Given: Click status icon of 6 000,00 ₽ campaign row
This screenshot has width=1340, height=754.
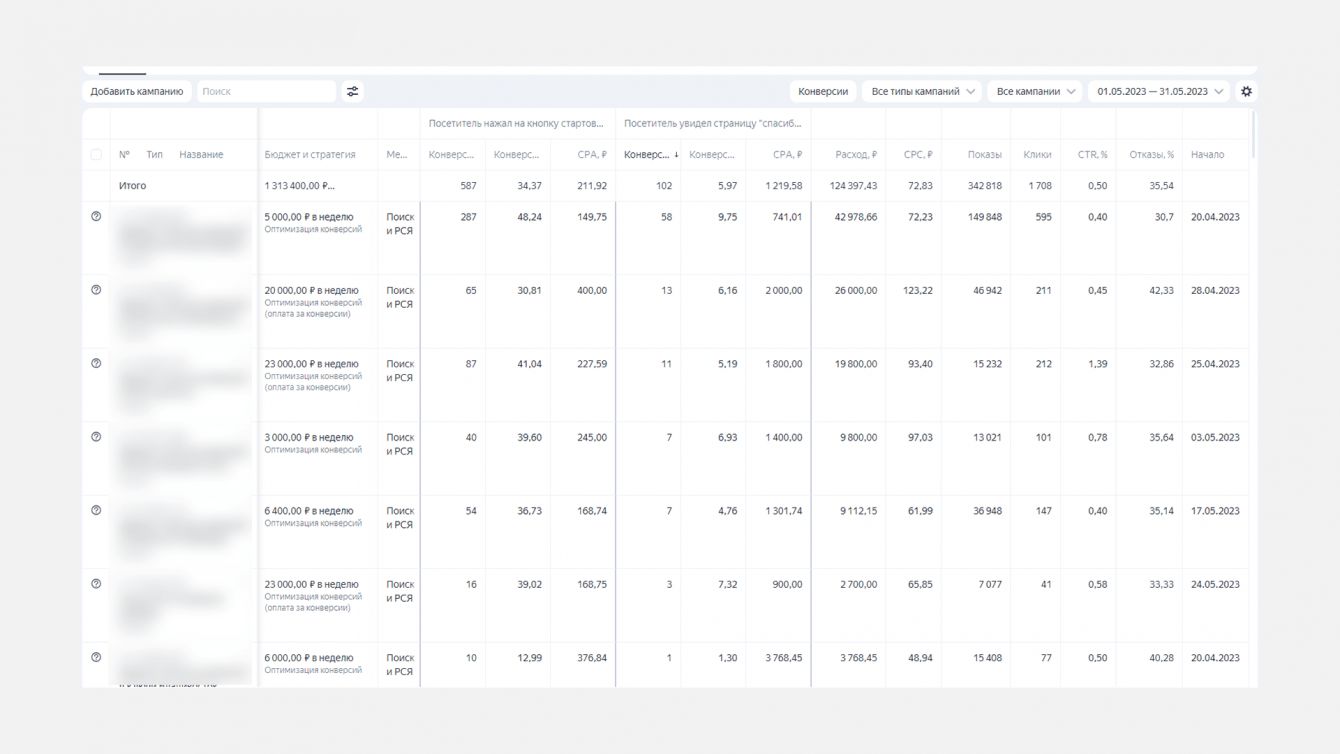Looking at the screenshot, I should coord(96,658).
